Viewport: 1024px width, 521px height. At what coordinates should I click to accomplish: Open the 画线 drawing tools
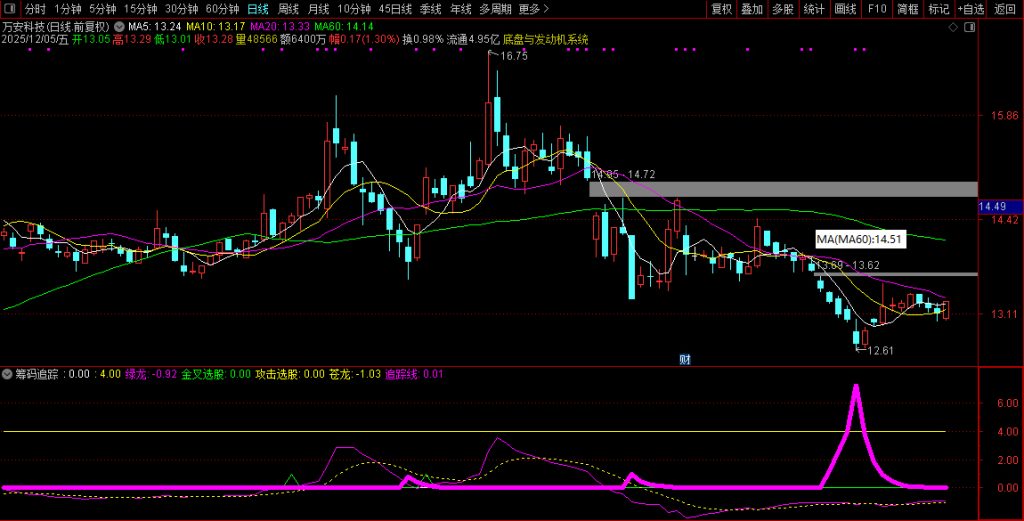pos(845,9)
